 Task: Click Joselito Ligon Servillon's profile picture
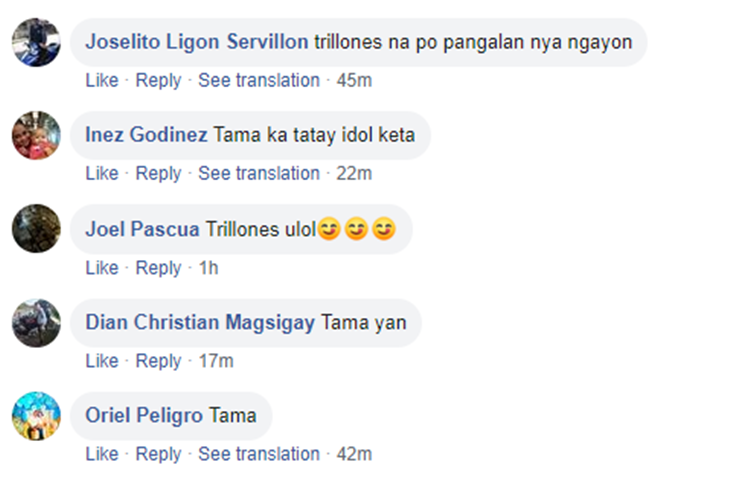36,43
